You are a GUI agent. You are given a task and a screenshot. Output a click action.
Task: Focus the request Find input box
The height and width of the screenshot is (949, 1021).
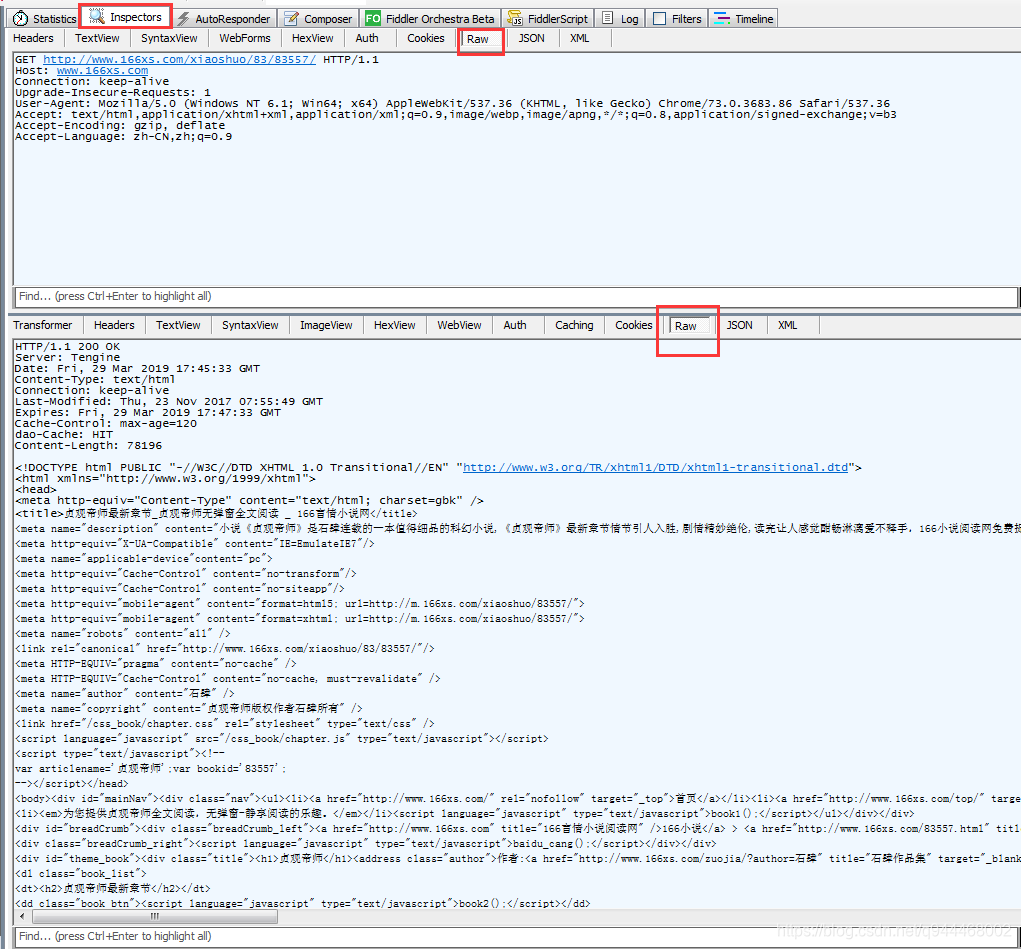tap(516, 296)
